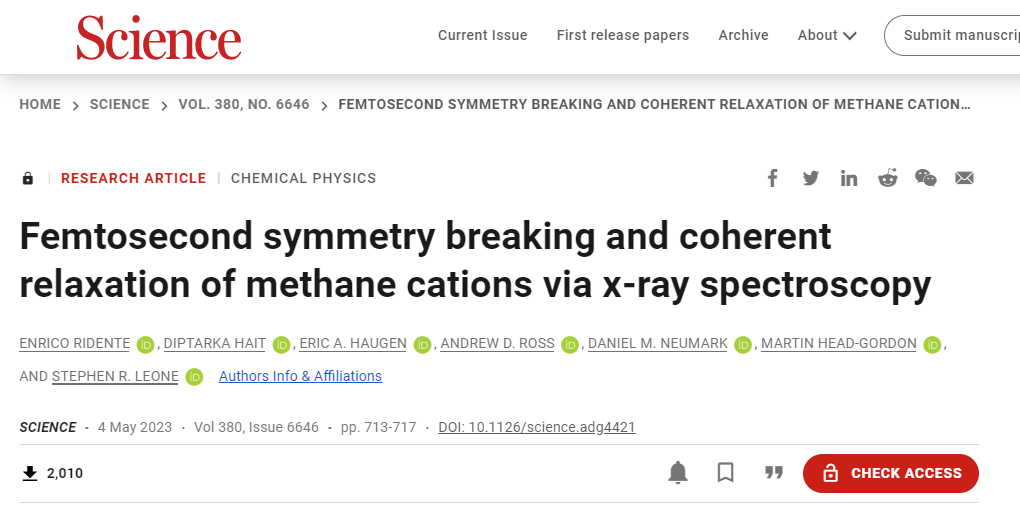This screenshot has height=507, width=1020.
Task: Share article on LinkedIn
Action: coord(848,178)
